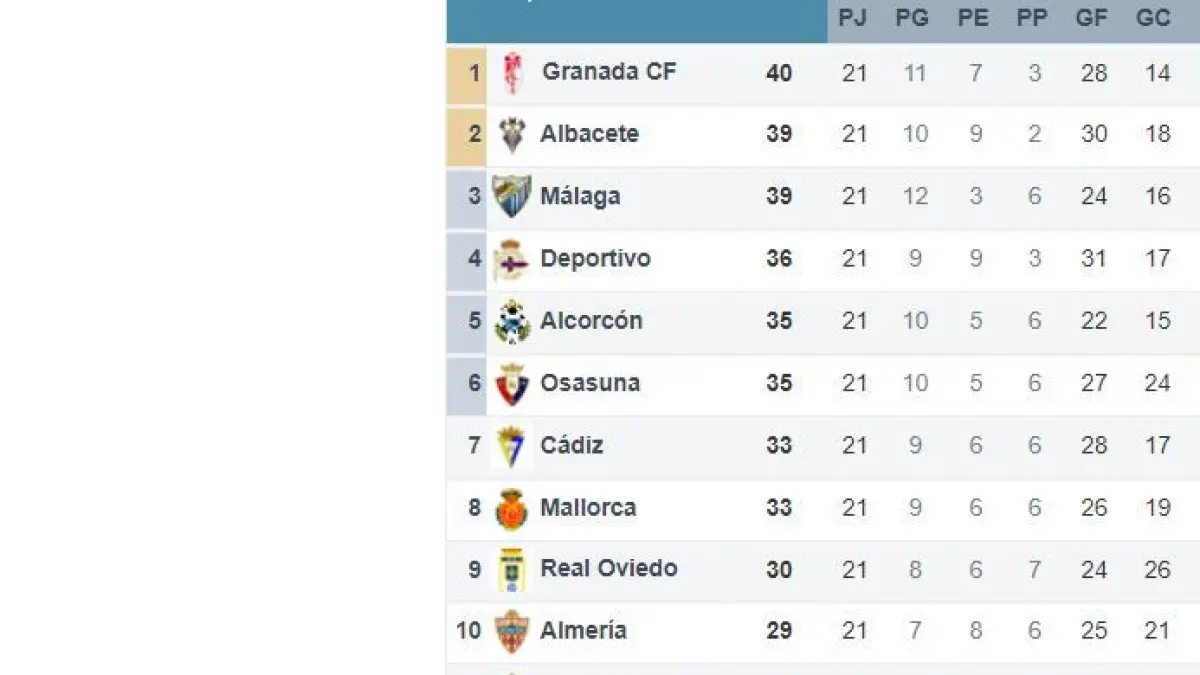
Task: Select the Deportivo team name
Action: coord(595,258)
